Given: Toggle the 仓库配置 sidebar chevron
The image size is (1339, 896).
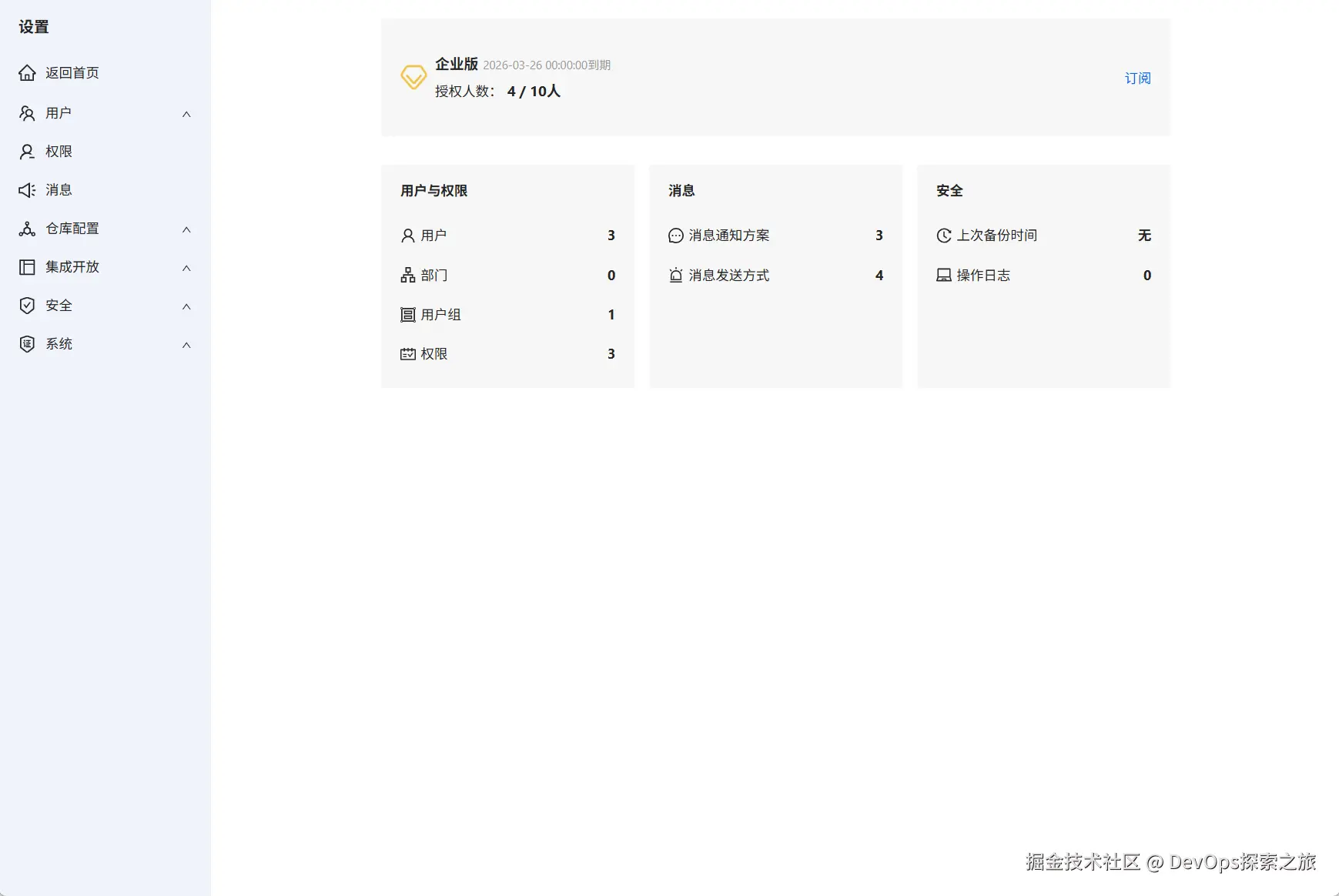Looking at the screenshot, I should point(186,229).
